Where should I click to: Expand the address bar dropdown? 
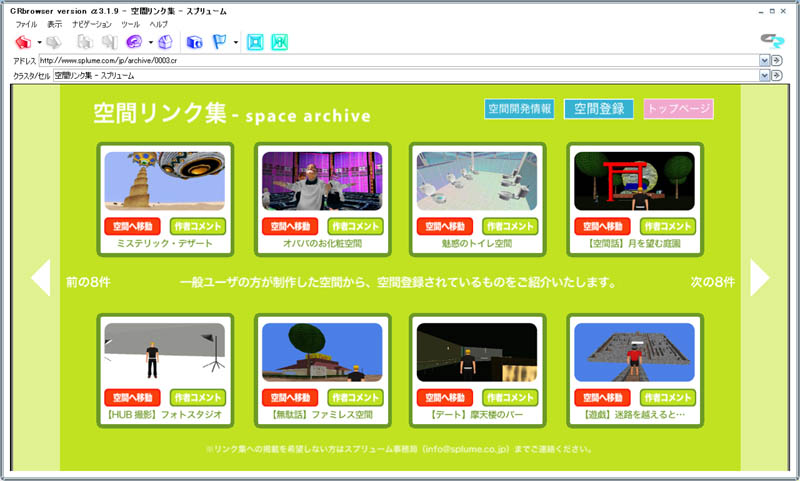(x=764, y=60)
